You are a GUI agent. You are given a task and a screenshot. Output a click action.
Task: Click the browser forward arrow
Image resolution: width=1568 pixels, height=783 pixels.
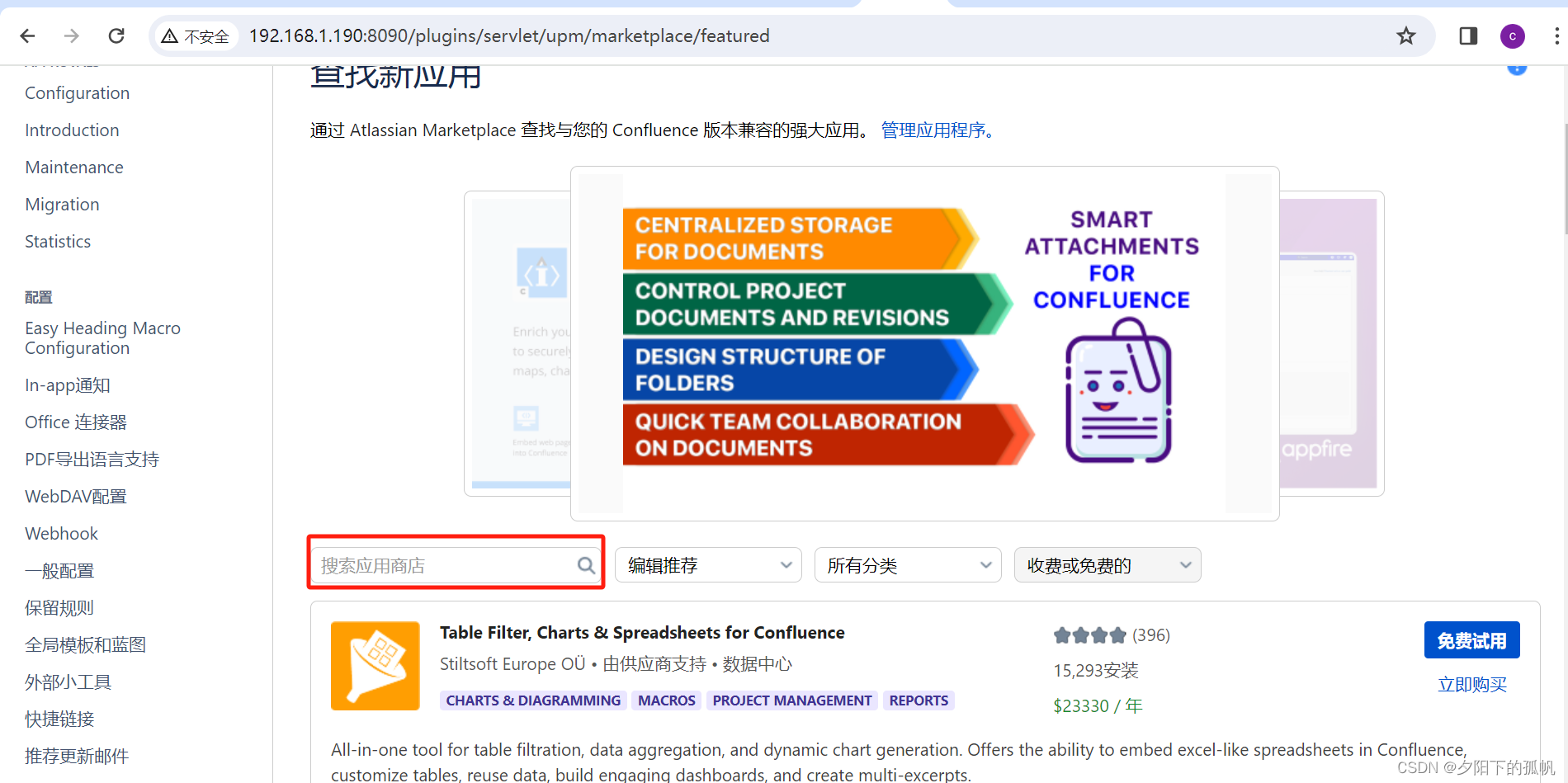[72, 35]
